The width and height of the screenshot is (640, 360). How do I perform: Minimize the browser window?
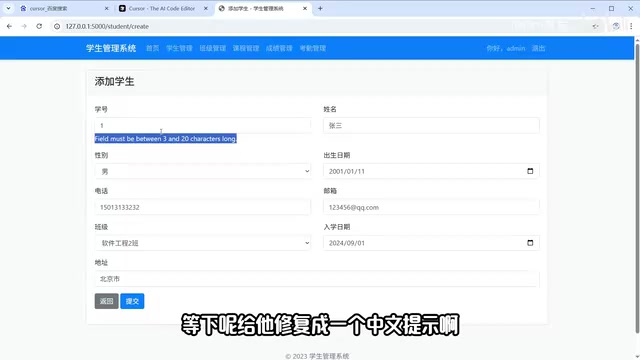pyautogui.click(x=593, y=8)
